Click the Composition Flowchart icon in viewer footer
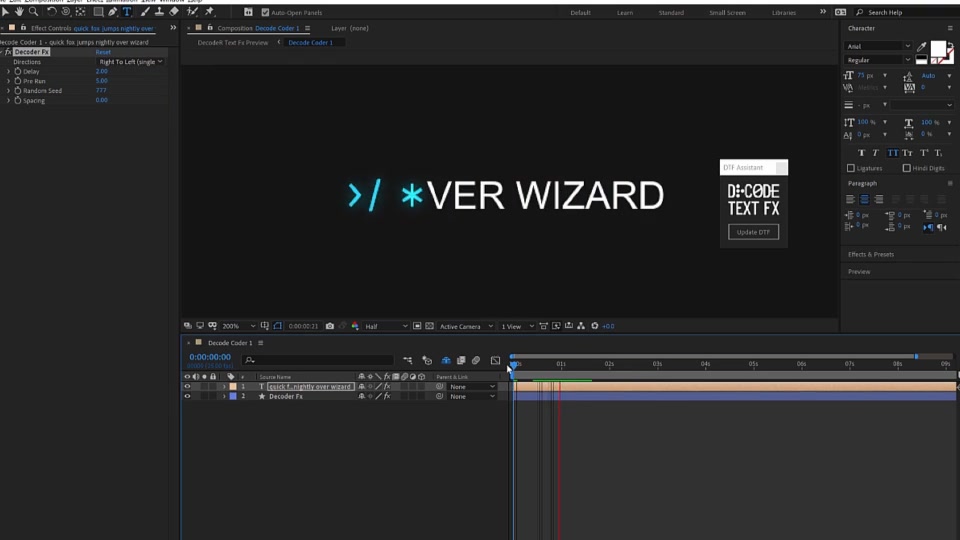Screen dimensions: 960x540 click(581, 326)
